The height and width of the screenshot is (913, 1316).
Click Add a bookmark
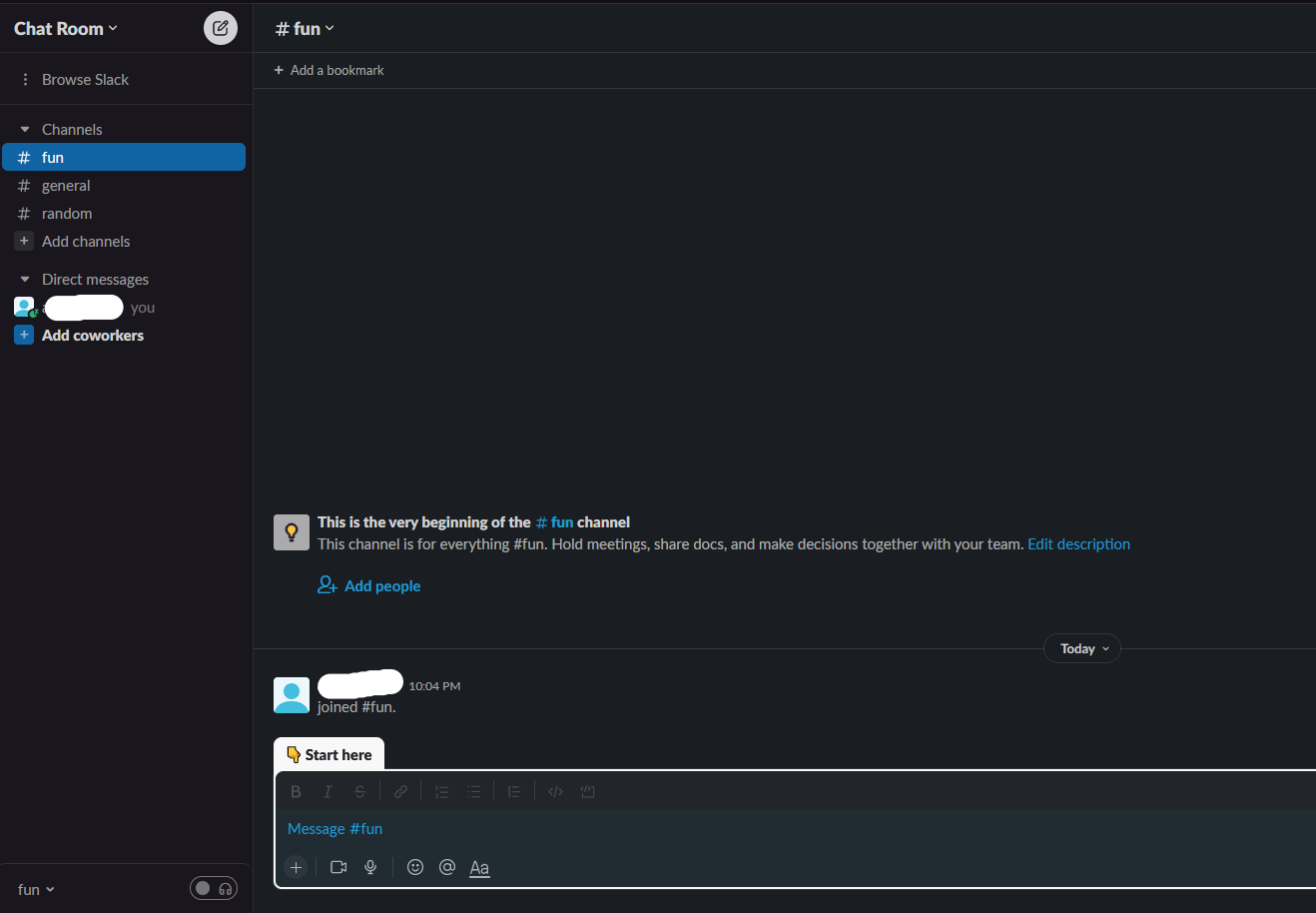[329, 70]
